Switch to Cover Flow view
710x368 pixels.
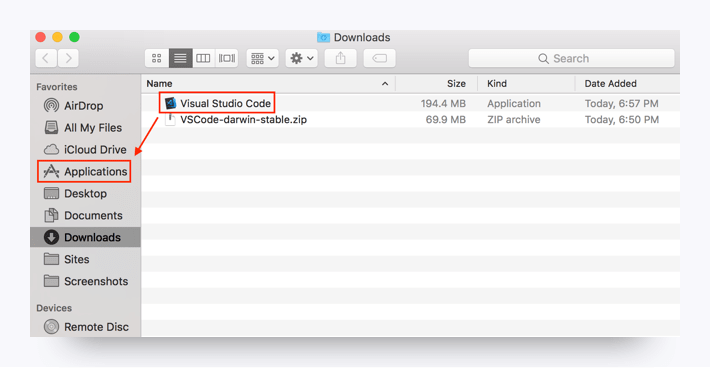pyautogui.click(x=227, y=58)
